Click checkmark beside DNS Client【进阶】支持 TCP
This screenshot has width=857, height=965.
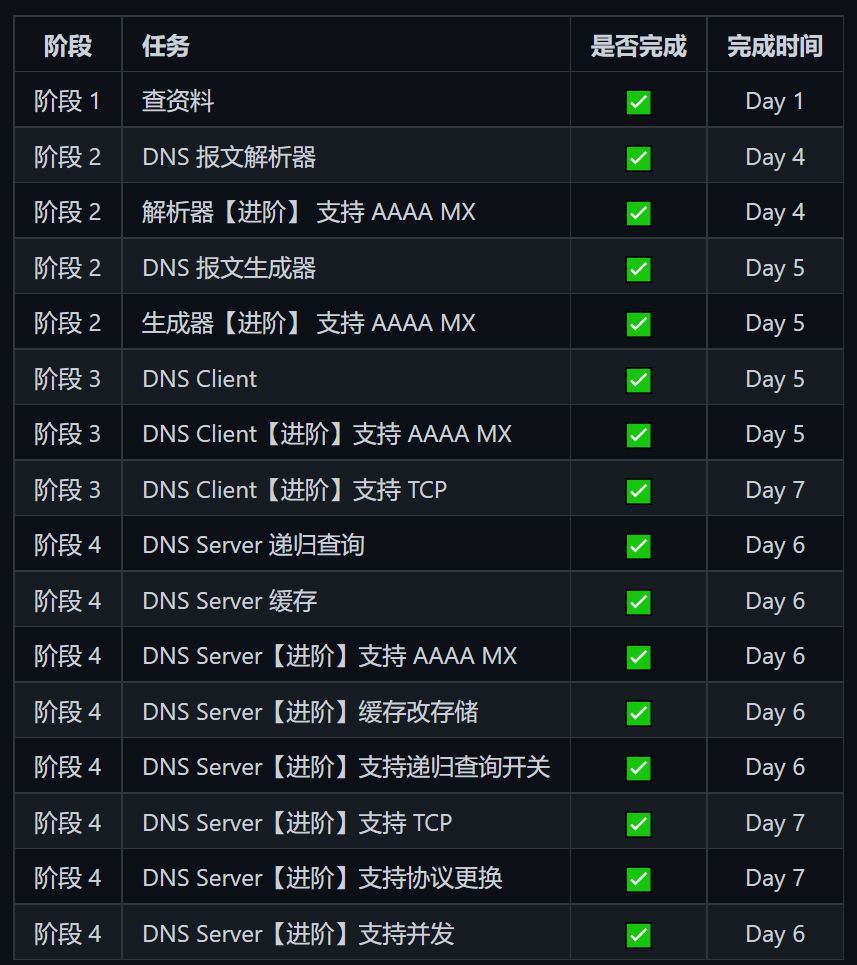(x=639, y=491)
